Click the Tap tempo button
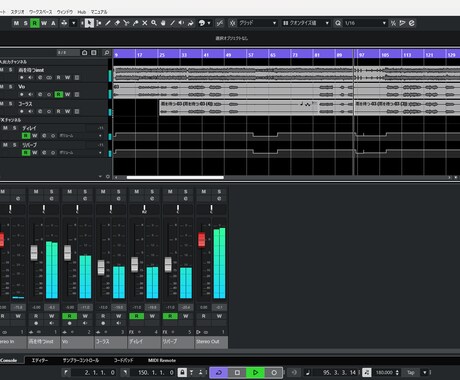The height and width of the screenshot is (380, 460). pos(411,372)
